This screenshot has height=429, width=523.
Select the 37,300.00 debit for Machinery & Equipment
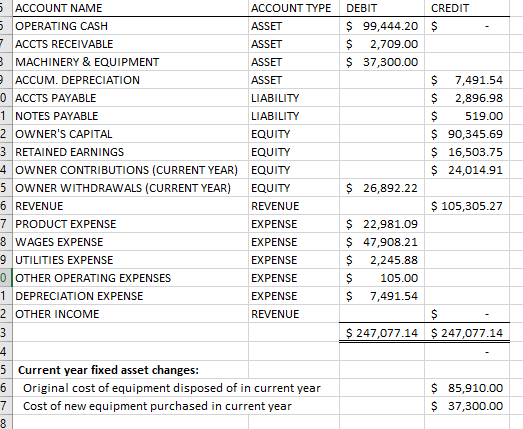click(x=382, y=62)
